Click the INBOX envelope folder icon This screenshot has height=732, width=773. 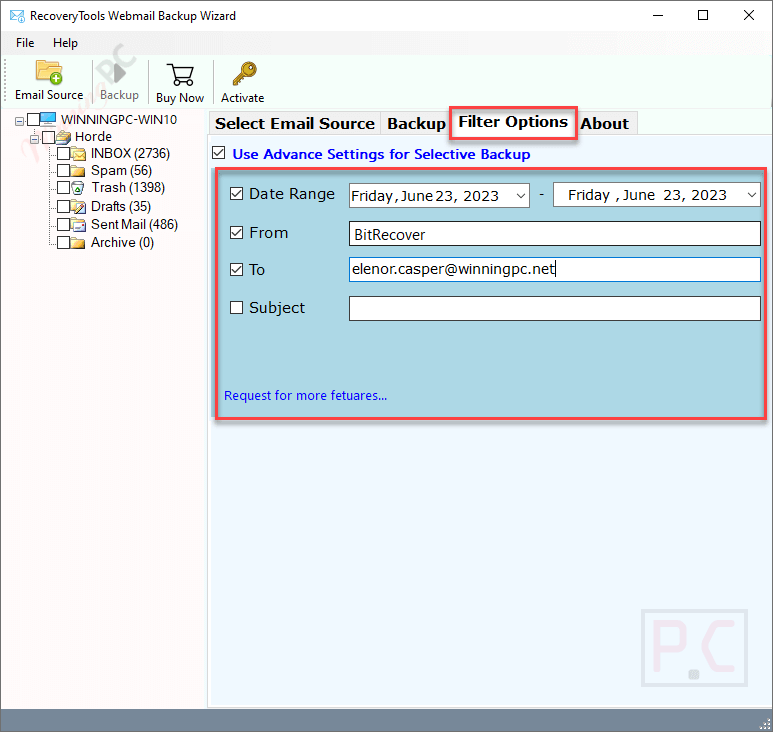click(x=78, y=154)
